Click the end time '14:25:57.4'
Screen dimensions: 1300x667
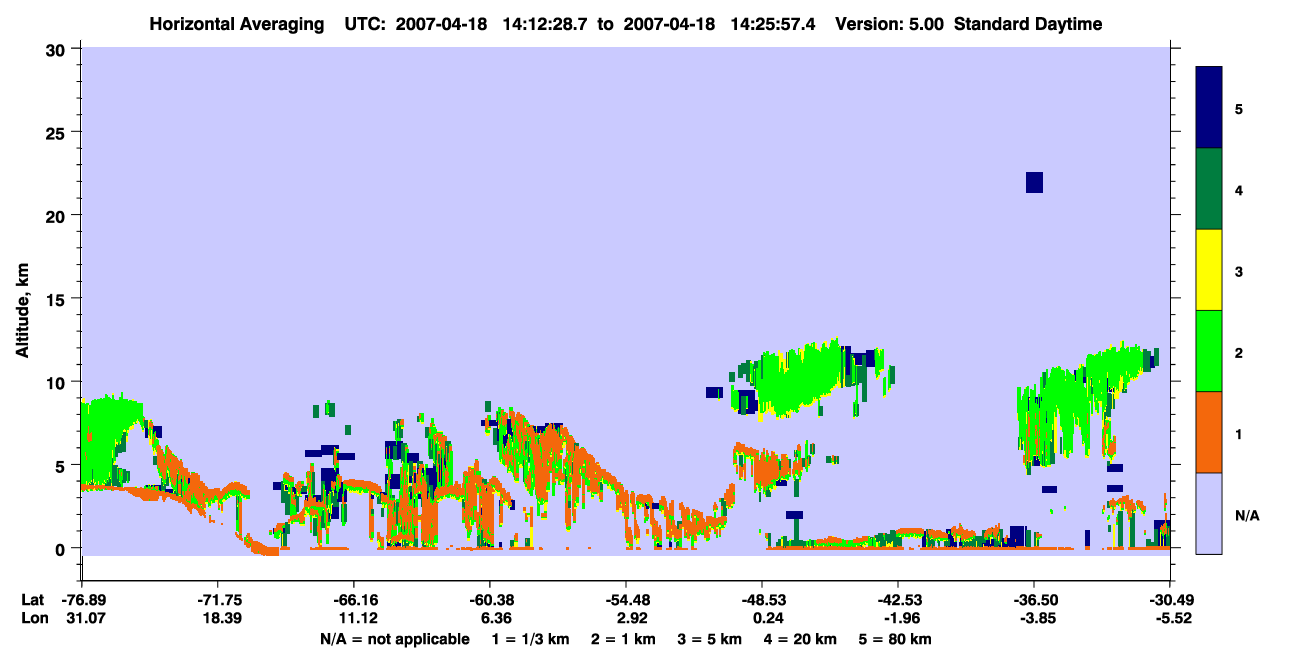coord(774,24)
